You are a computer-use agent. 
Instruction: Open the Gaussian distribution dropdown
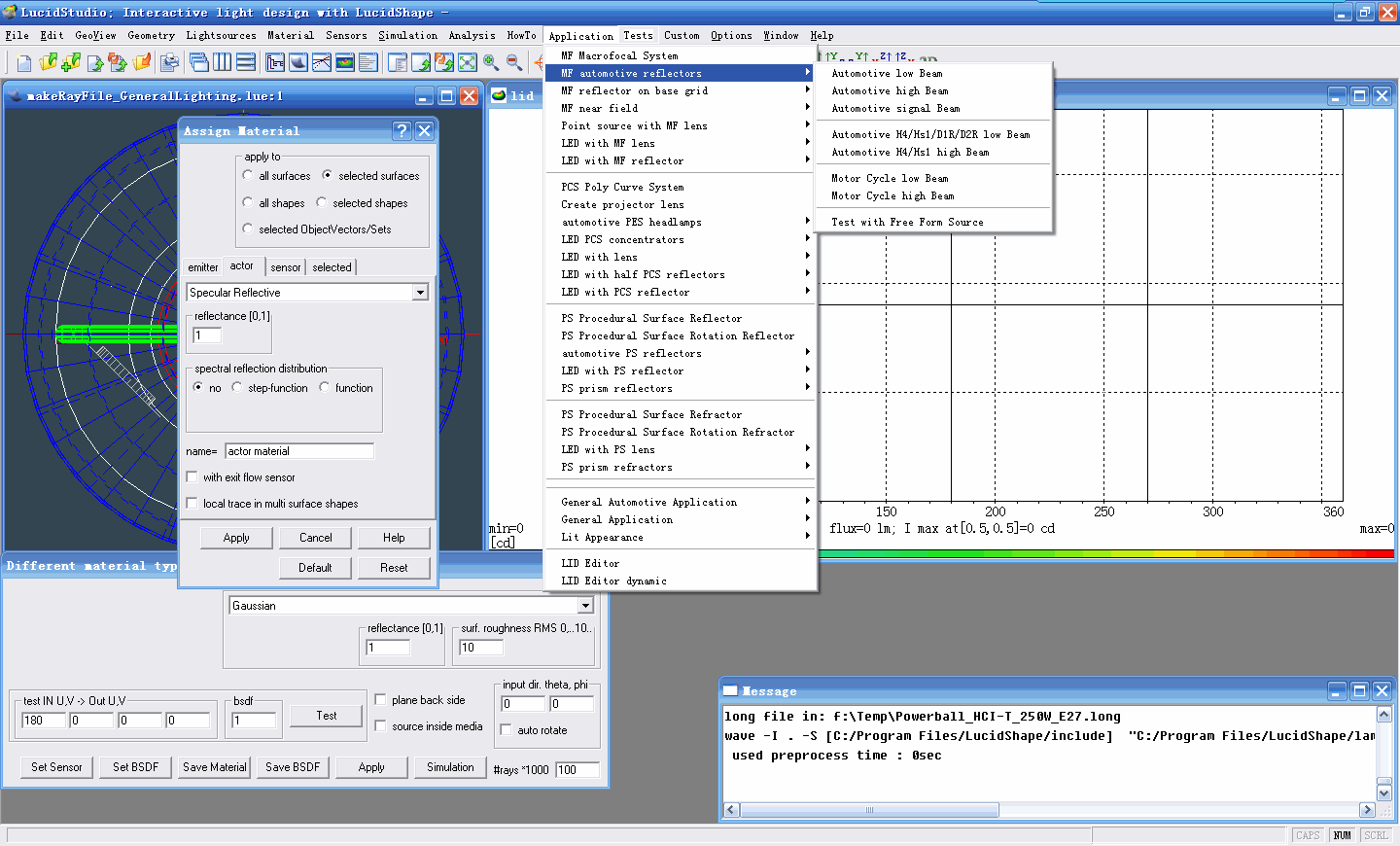585,606
